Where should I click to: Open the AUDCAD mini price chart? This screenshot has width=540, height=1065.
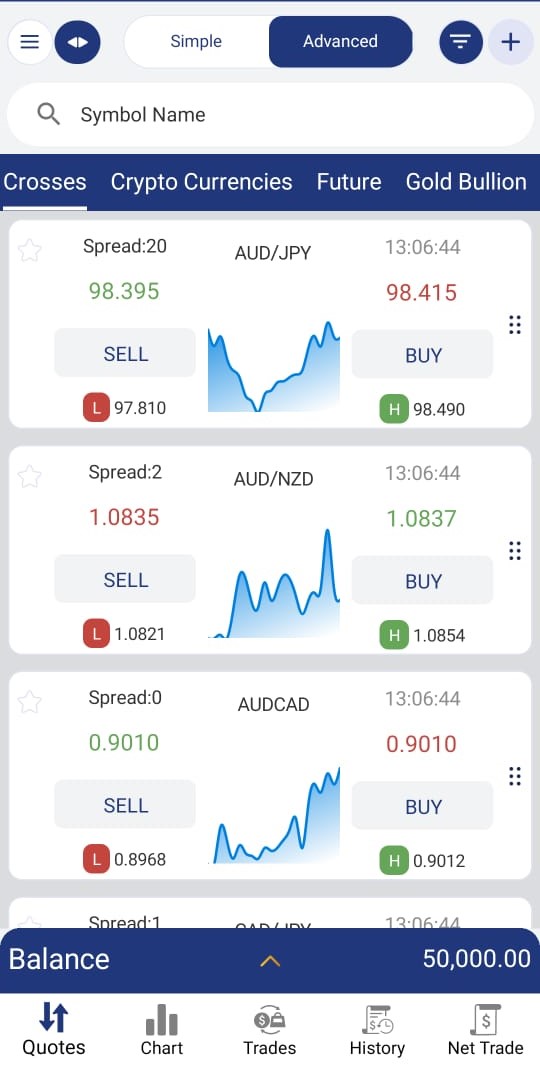tap(274, 815)
